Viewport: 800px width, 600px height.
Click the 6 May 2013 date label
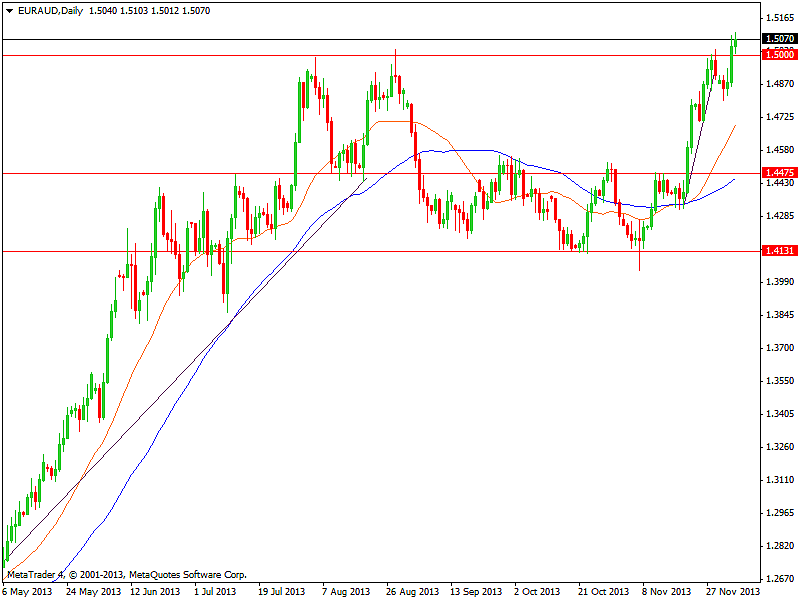tap(29, 591)
